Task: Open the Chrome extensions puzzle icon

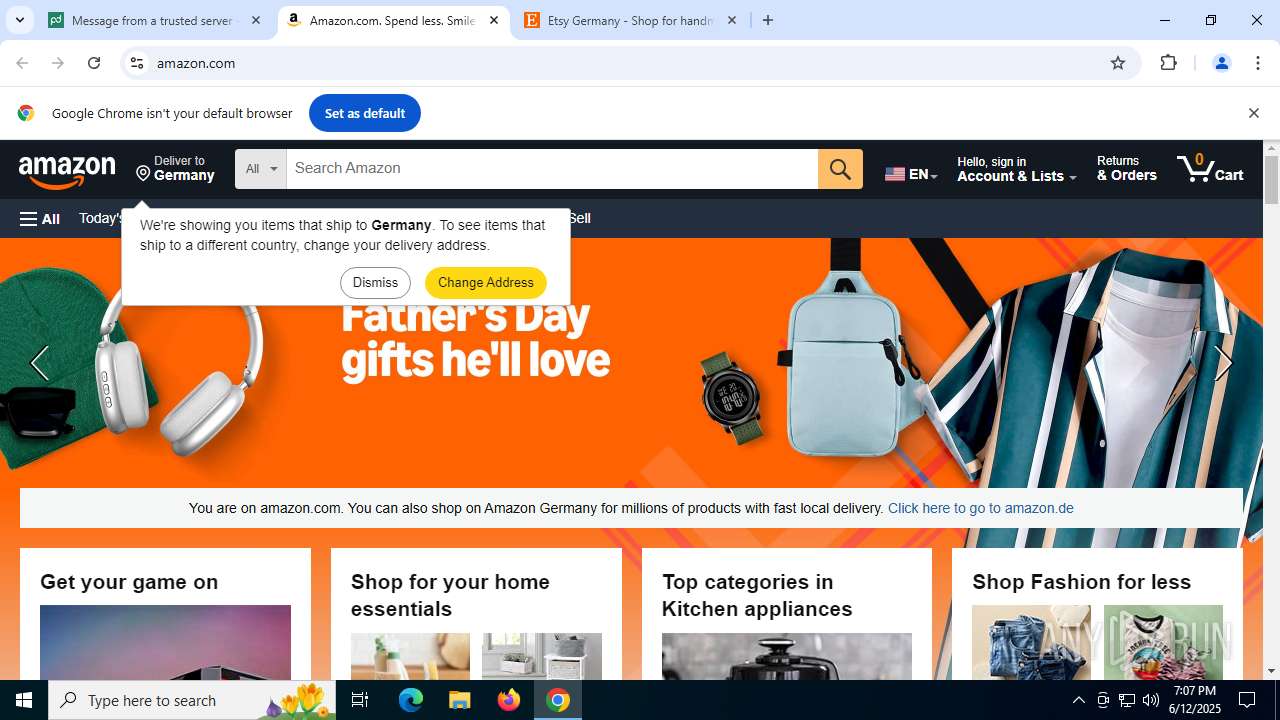Action: [1168, 63]
